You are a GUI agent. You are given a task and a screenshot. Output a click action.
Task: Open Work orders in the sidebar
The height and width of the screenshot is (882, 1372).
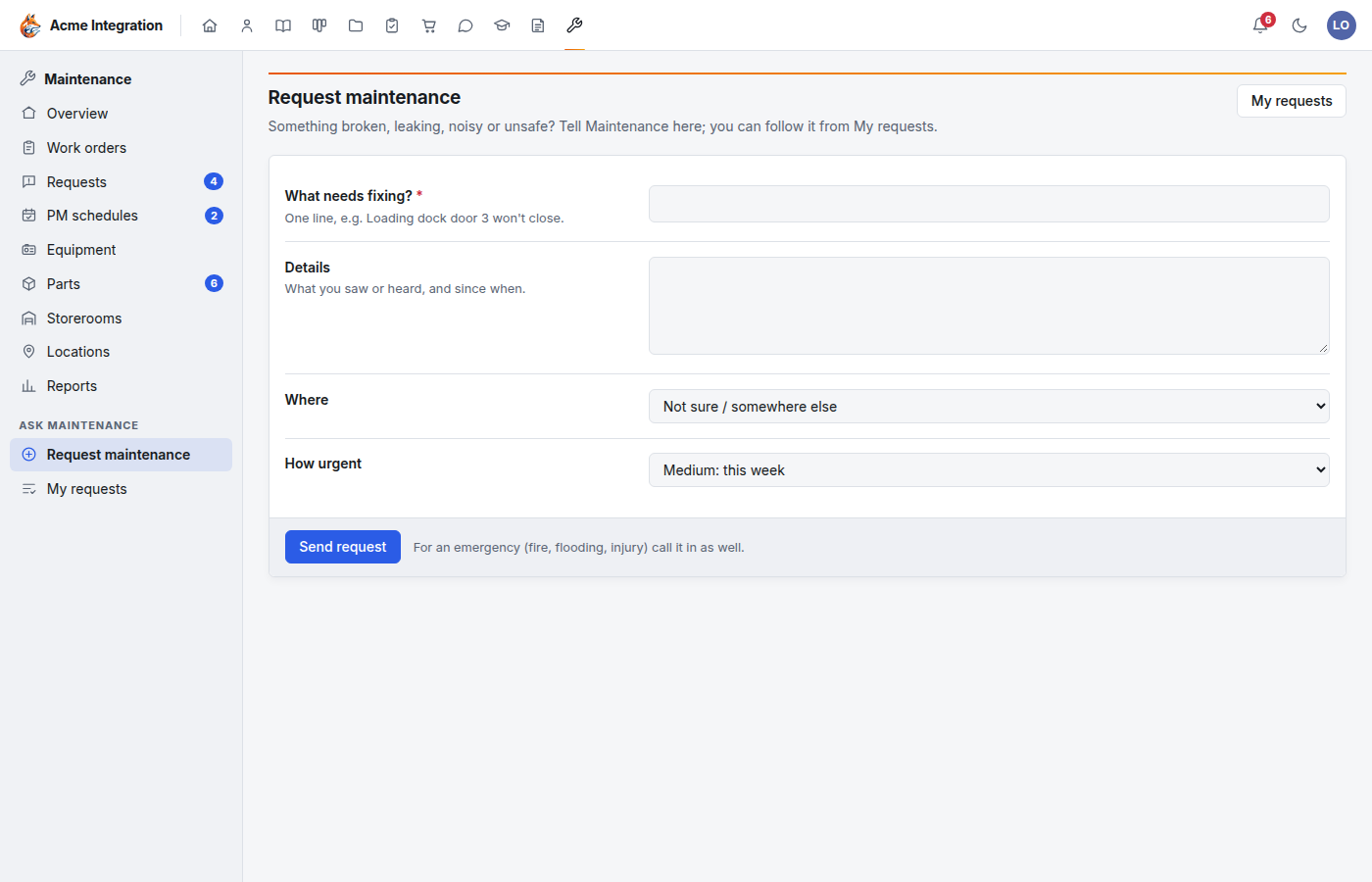(x=122, y=148)
